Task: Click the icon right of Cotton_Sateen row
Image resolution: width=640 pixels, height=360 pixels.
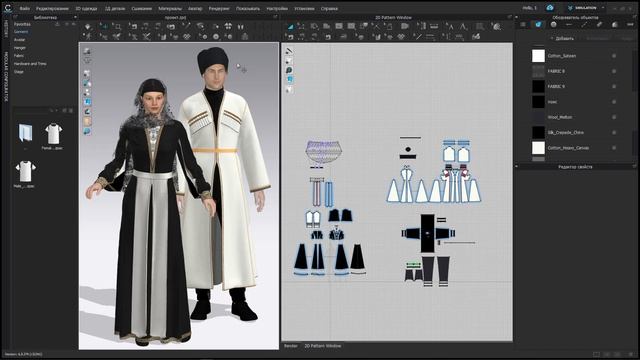Action: click(614, 56)
